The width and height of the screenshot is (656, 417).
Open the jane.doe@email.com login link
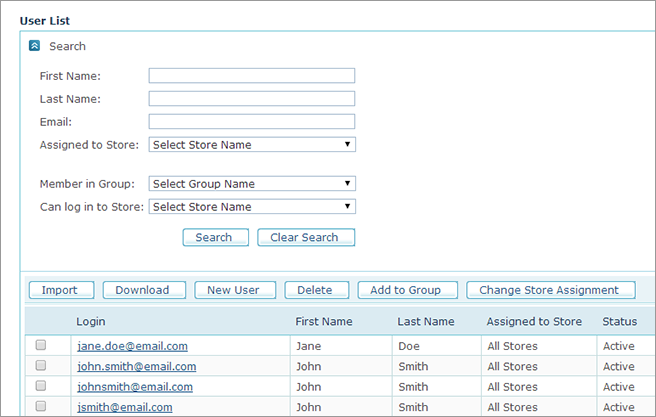[x=131, y=346]
